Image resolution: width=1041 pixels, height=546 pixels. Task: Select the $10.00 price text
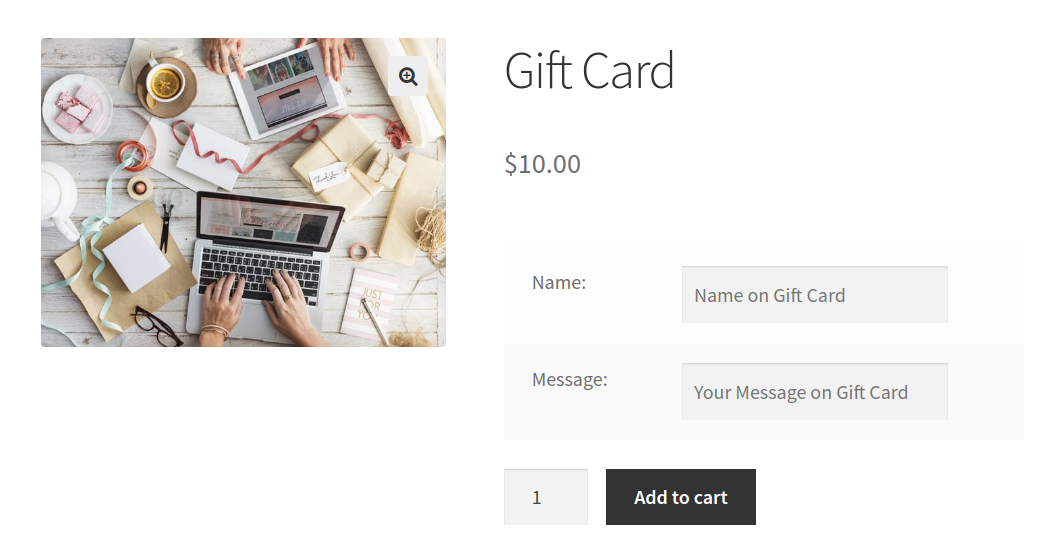[x=542, y=164]
